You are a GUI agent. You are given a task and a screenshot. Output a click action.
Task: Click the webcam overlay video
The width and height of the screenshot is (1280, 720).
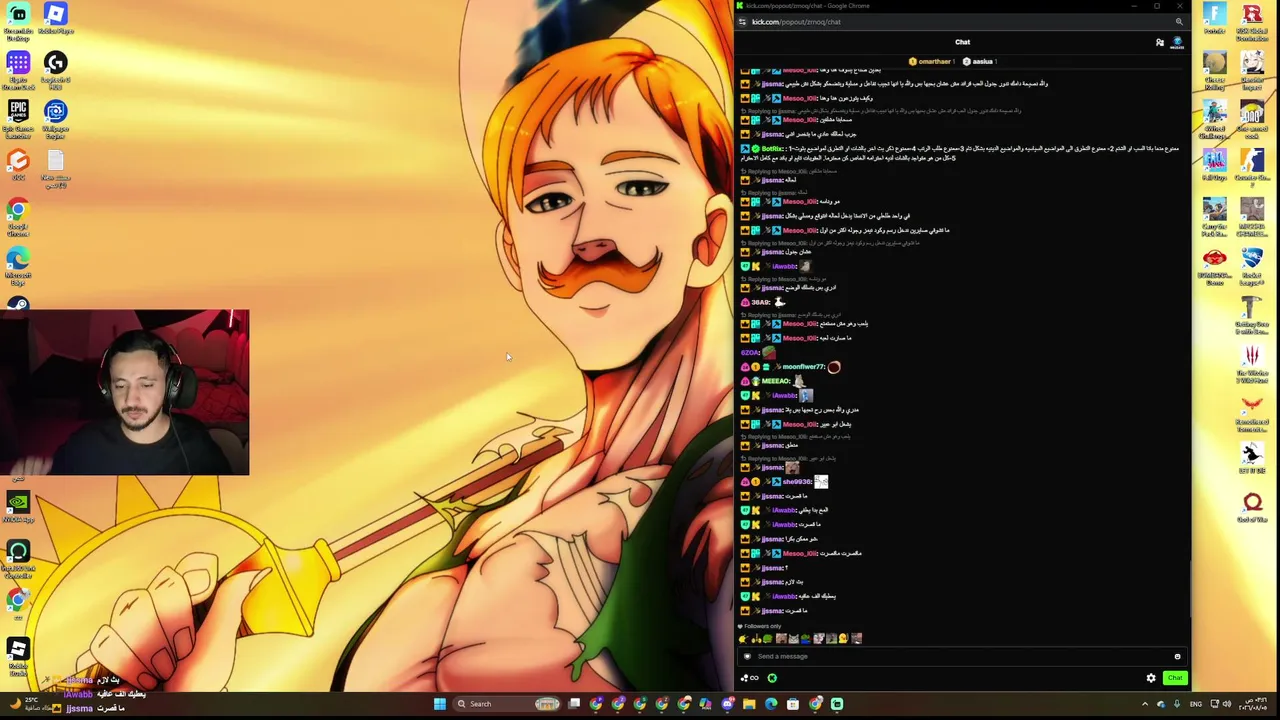[x=124, y=392]
